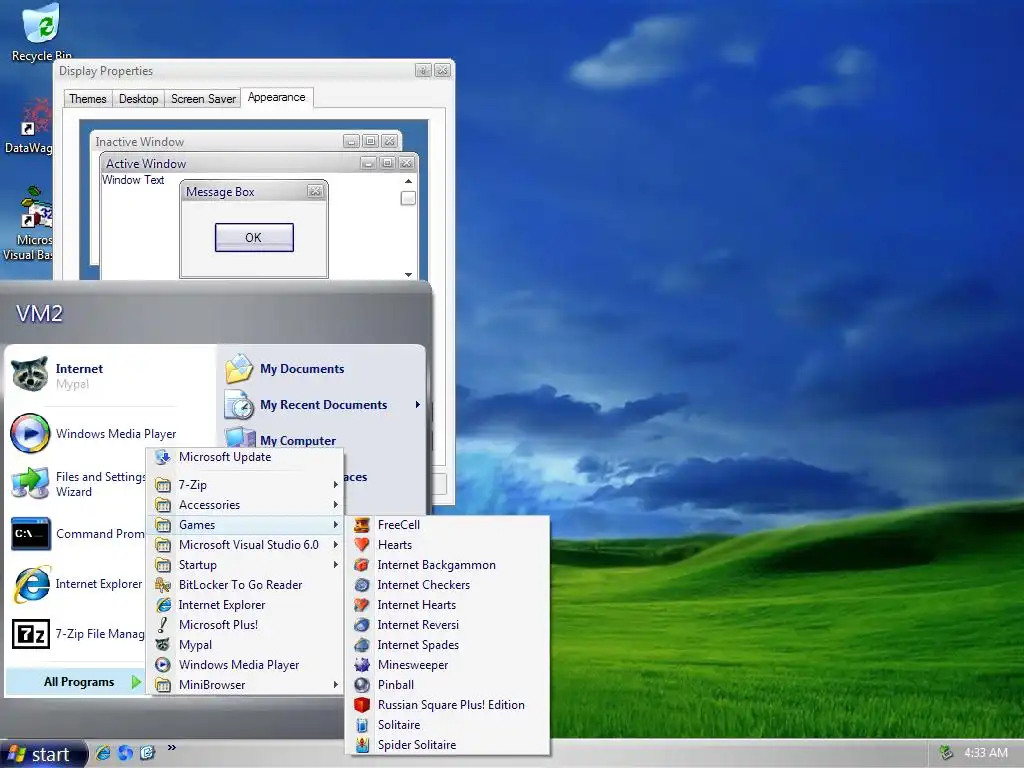Viewport: 1024px width, 768px height.
Task: Open Hearts game in Games submenu
Action: (449, 545)
